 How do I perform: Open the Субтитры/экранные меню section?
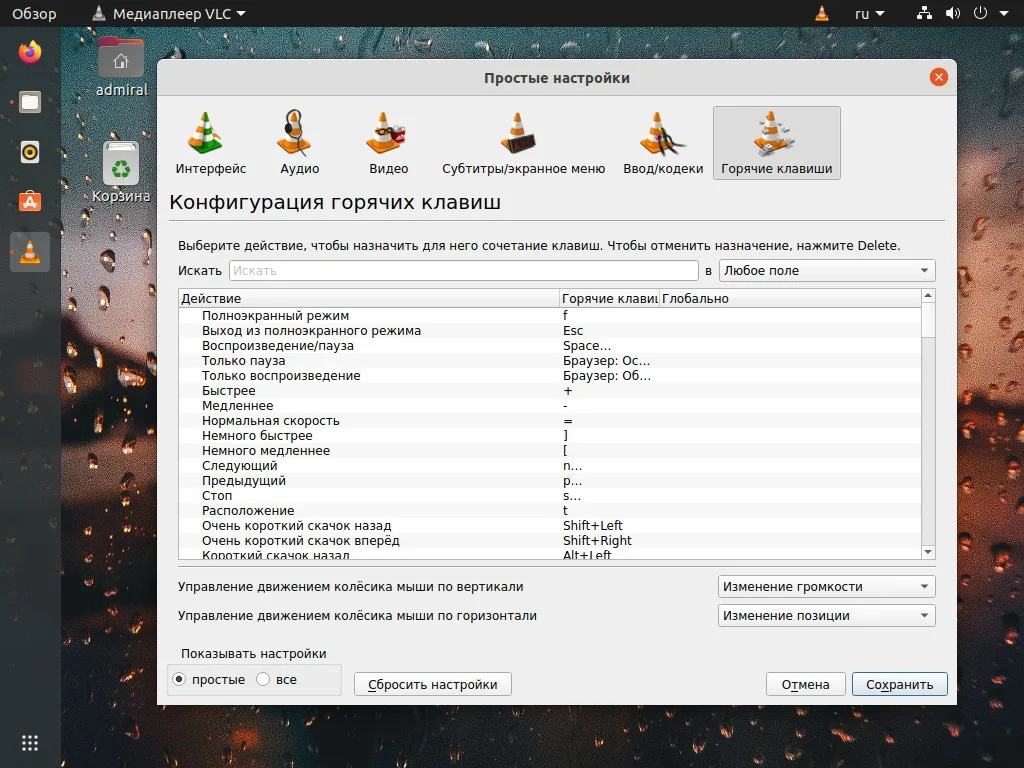[523, 142]
